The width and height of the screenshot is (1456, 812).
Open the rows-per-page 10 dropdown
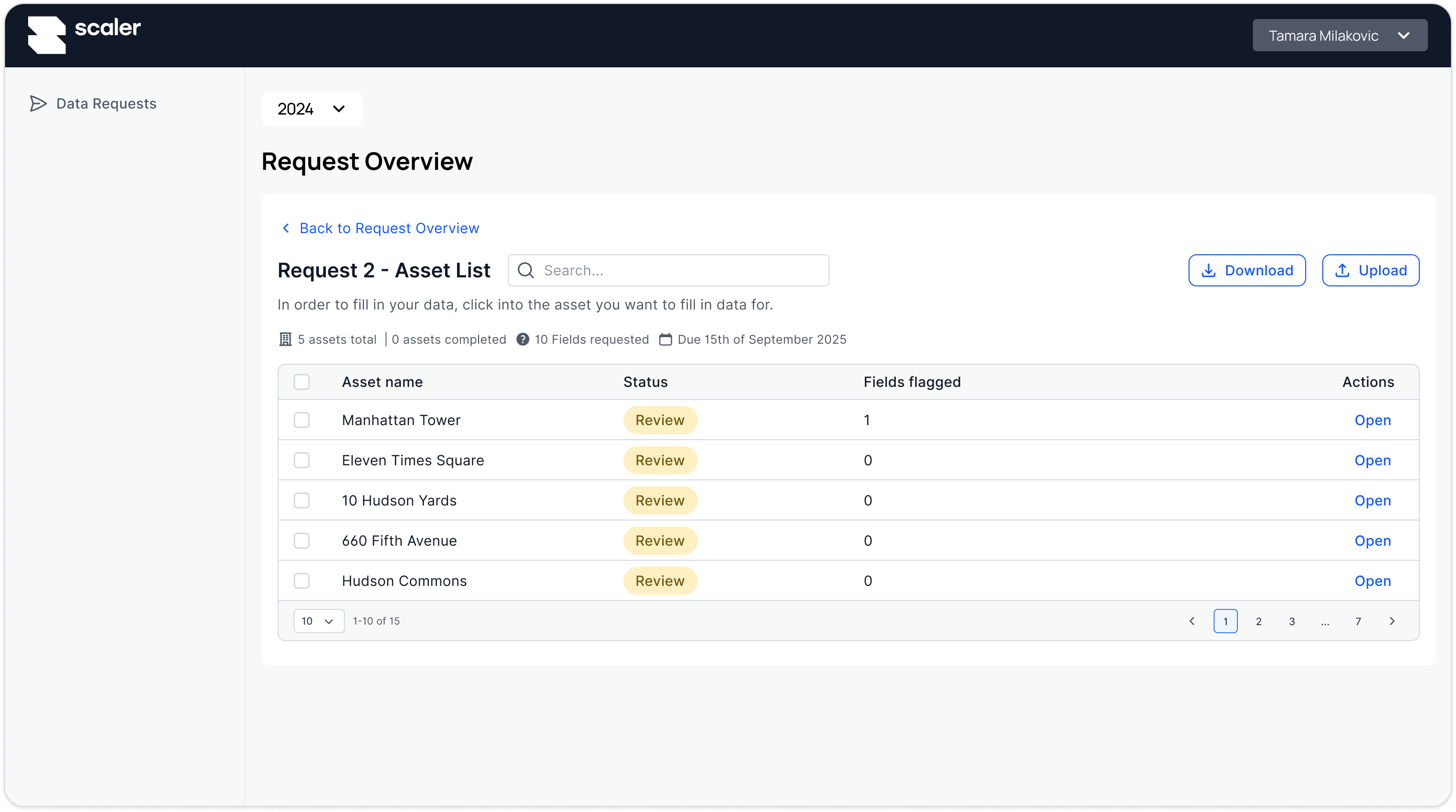pos(318,621)
